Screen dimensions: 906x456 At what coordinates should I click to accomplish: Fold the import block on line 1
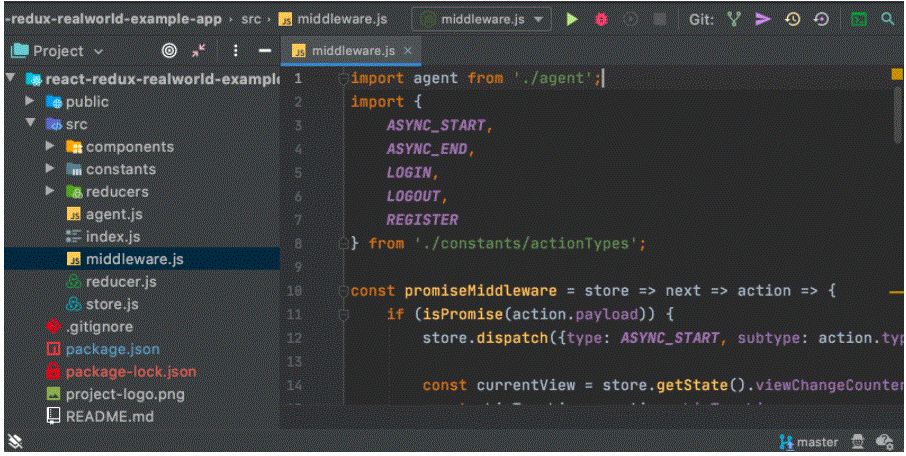(x=344, y=78)
